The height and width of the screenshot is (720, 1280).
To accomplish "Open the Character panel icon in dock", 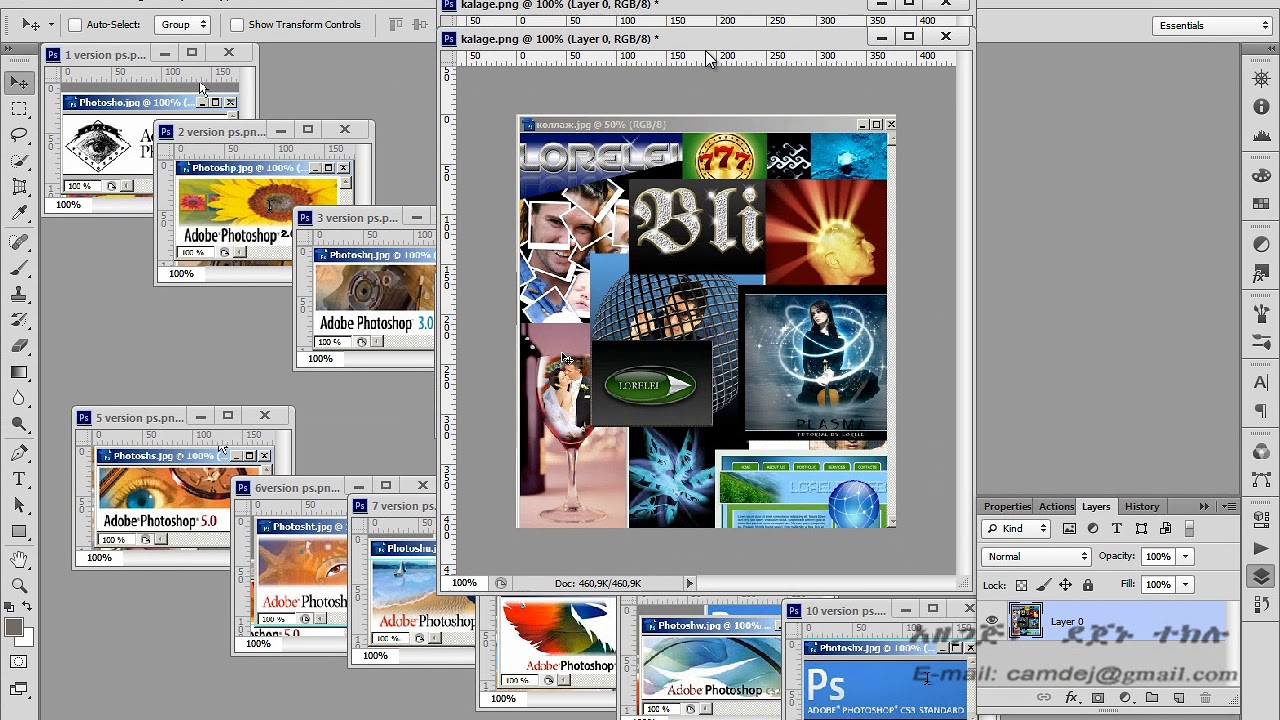I will coord(1261,382).
